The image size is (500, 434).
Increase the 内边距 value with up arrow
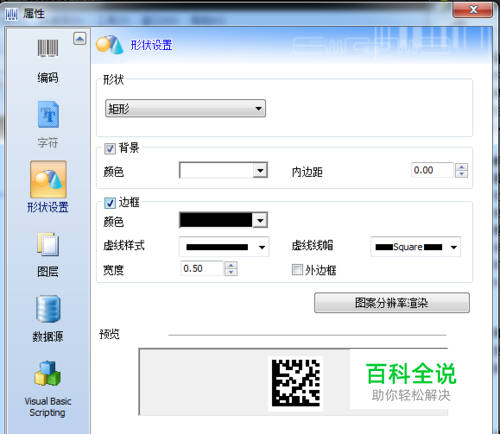(x=461, y=167)
